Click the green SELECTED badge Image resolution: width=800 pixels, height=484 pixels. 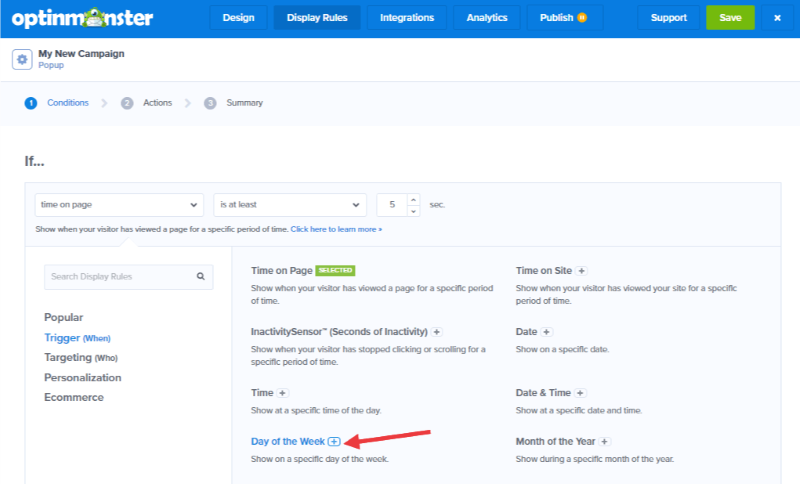pos(335,270)
